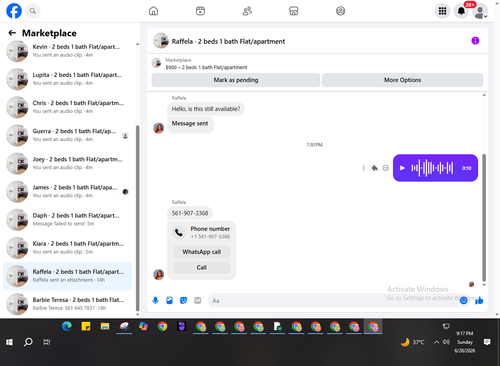Choose a sticker icon

(x=183, y=301)
